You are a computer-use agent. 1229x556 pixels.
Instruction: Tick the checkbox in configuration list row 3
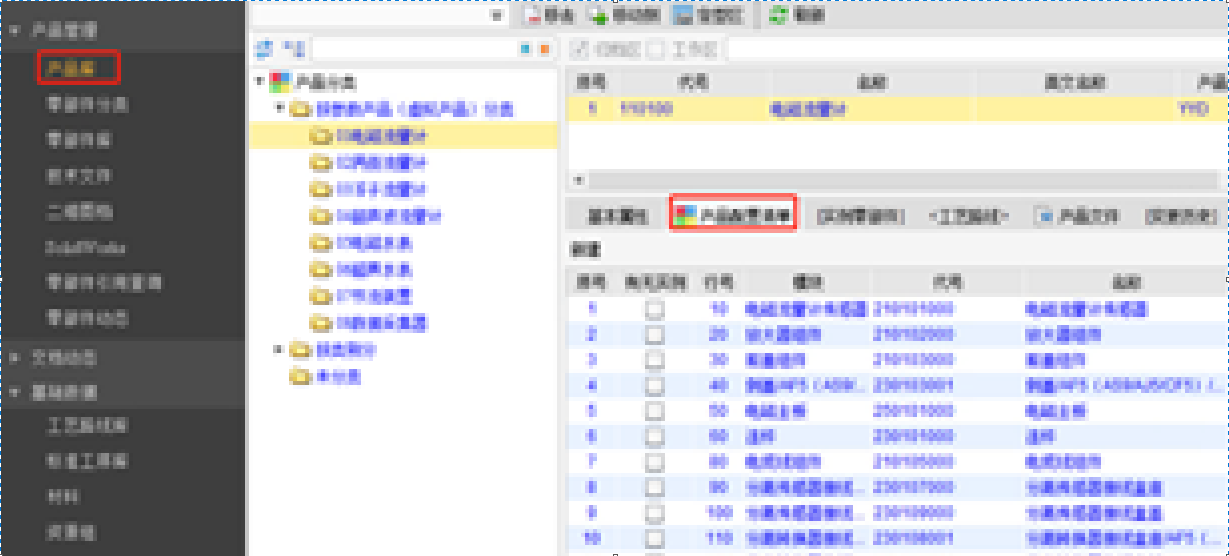[x=654, y=361]
